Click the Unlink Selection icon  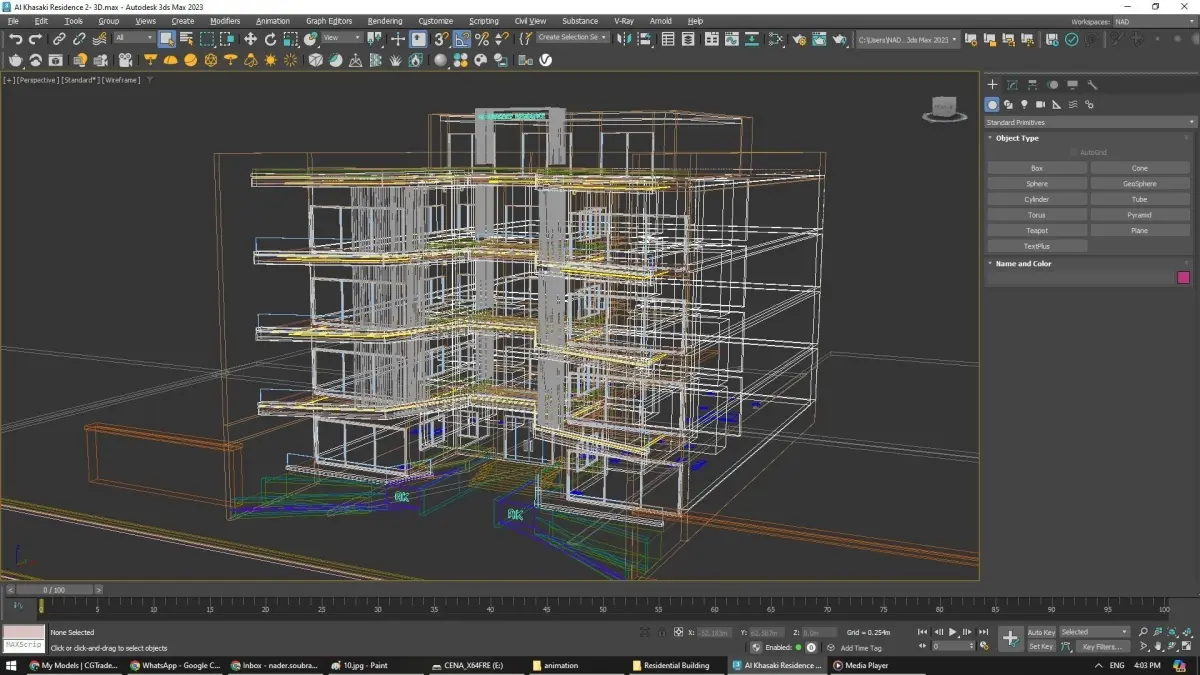(79, 39)
